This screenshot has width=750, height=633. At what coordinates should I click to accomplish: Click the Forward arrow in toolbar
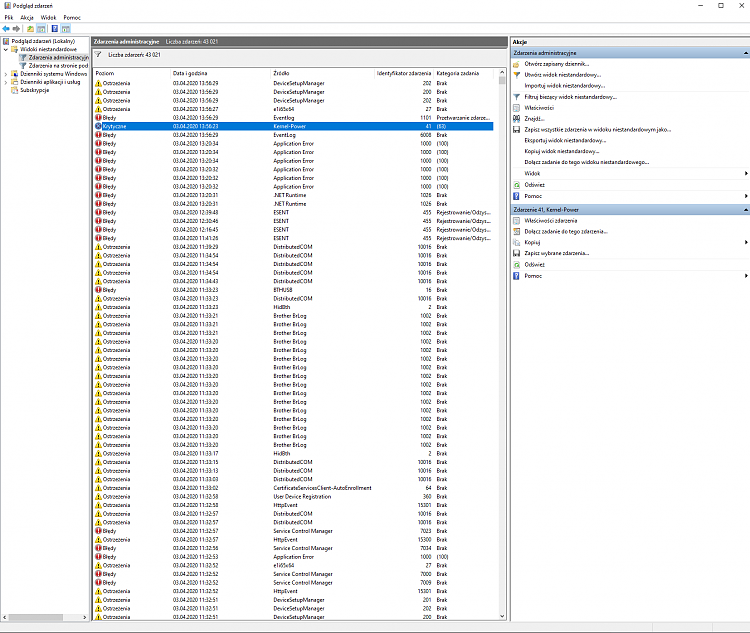tap(16, 29)
